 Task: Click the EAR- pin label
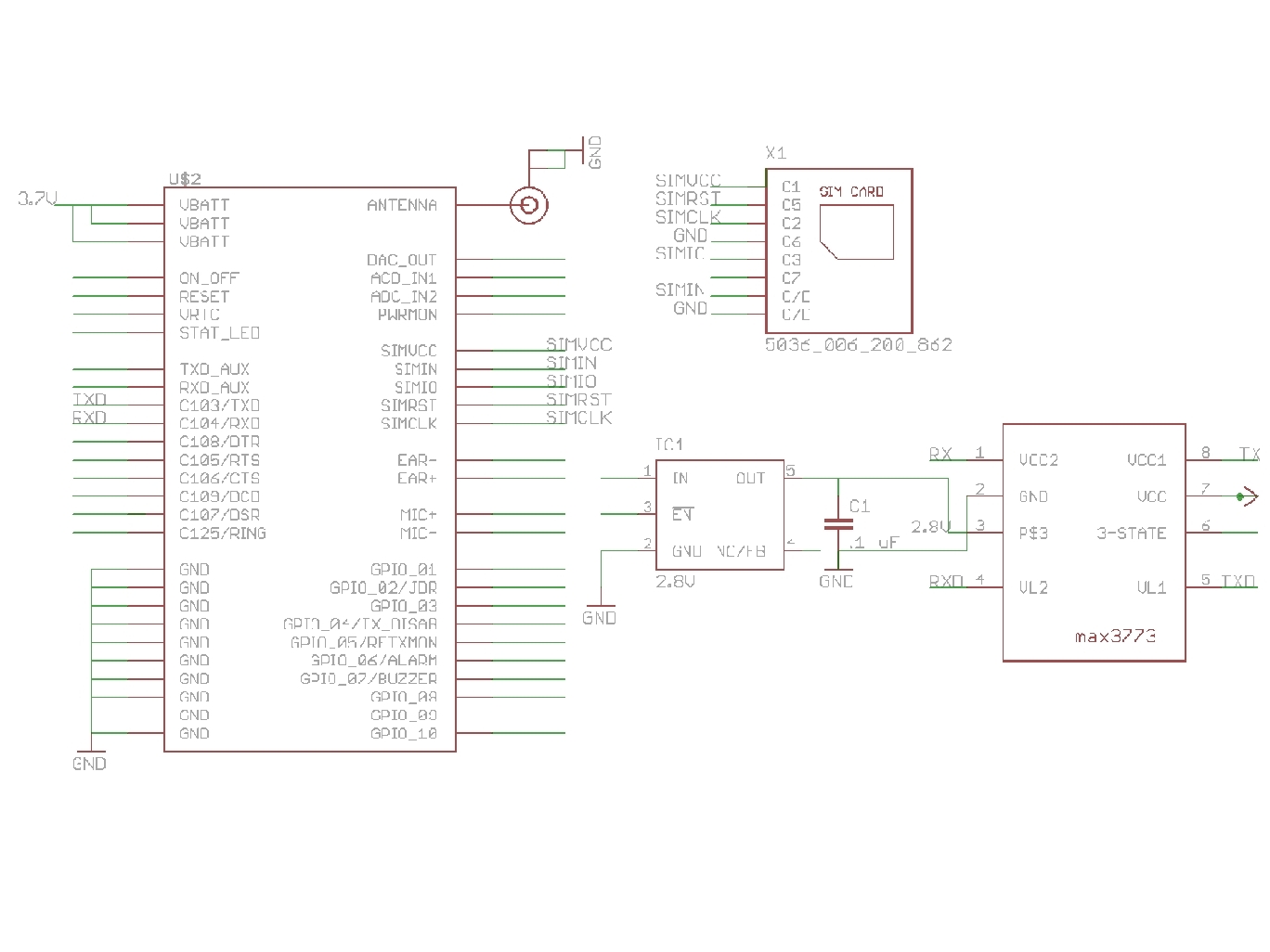pos(417,460)
